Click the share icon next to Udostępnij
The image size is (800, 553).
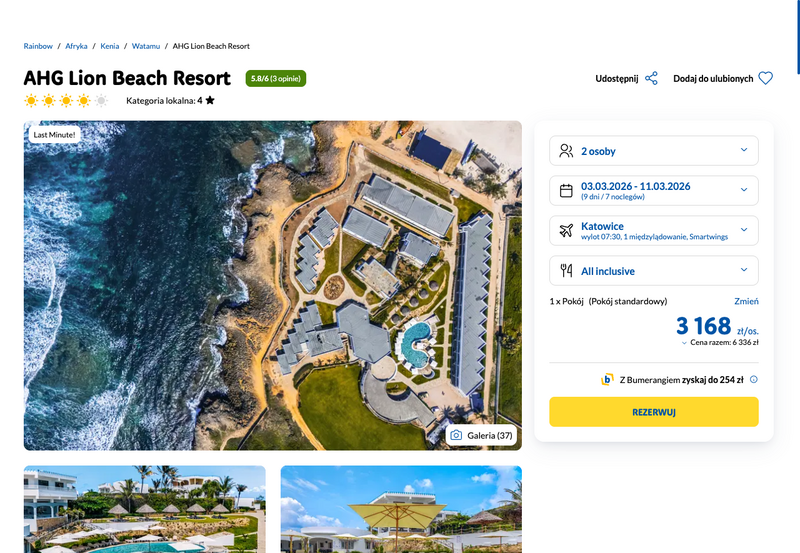tap(651, 79)
